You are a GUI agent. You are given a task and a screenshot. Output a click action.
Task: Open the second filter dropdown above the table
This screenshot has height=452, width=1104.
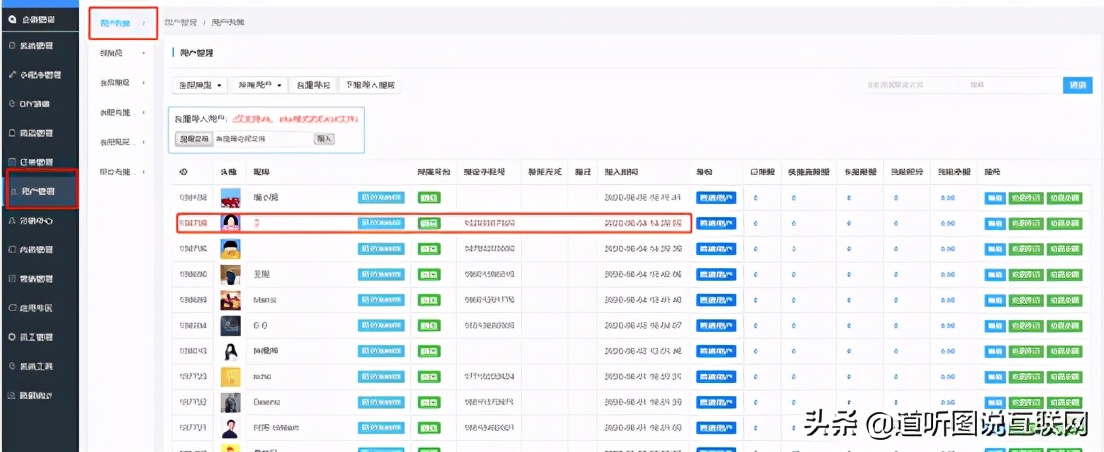[x=260, y=85]
